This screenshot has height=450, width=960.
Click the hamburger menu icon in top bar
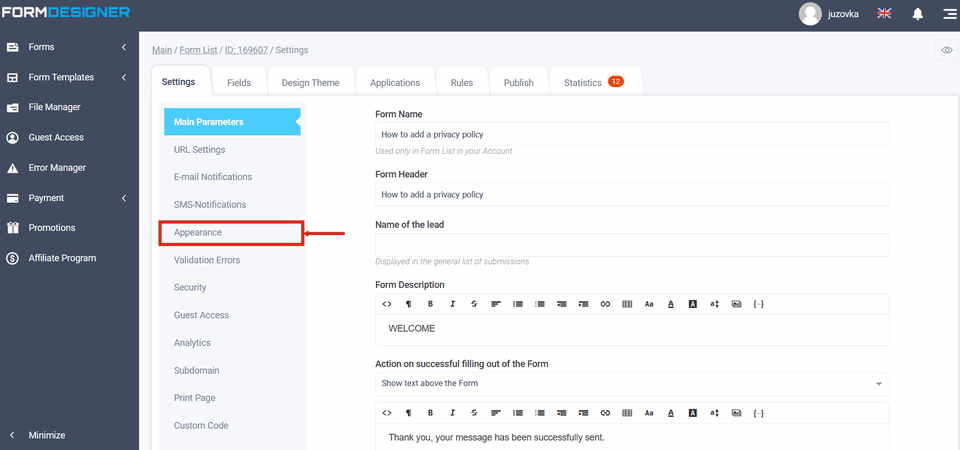pos(948,14)
